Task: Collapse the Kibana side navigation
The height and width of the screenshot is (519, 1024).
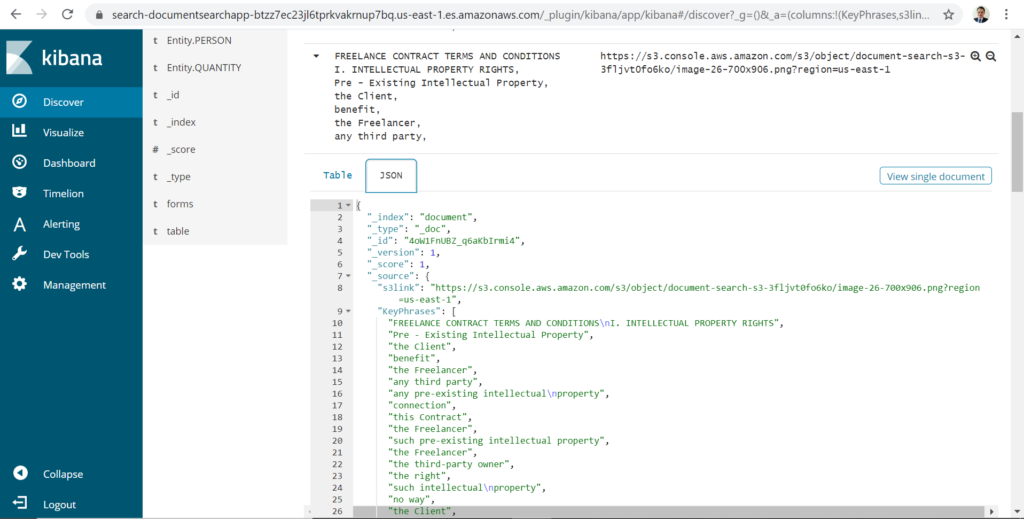Action: click(62, 474)
